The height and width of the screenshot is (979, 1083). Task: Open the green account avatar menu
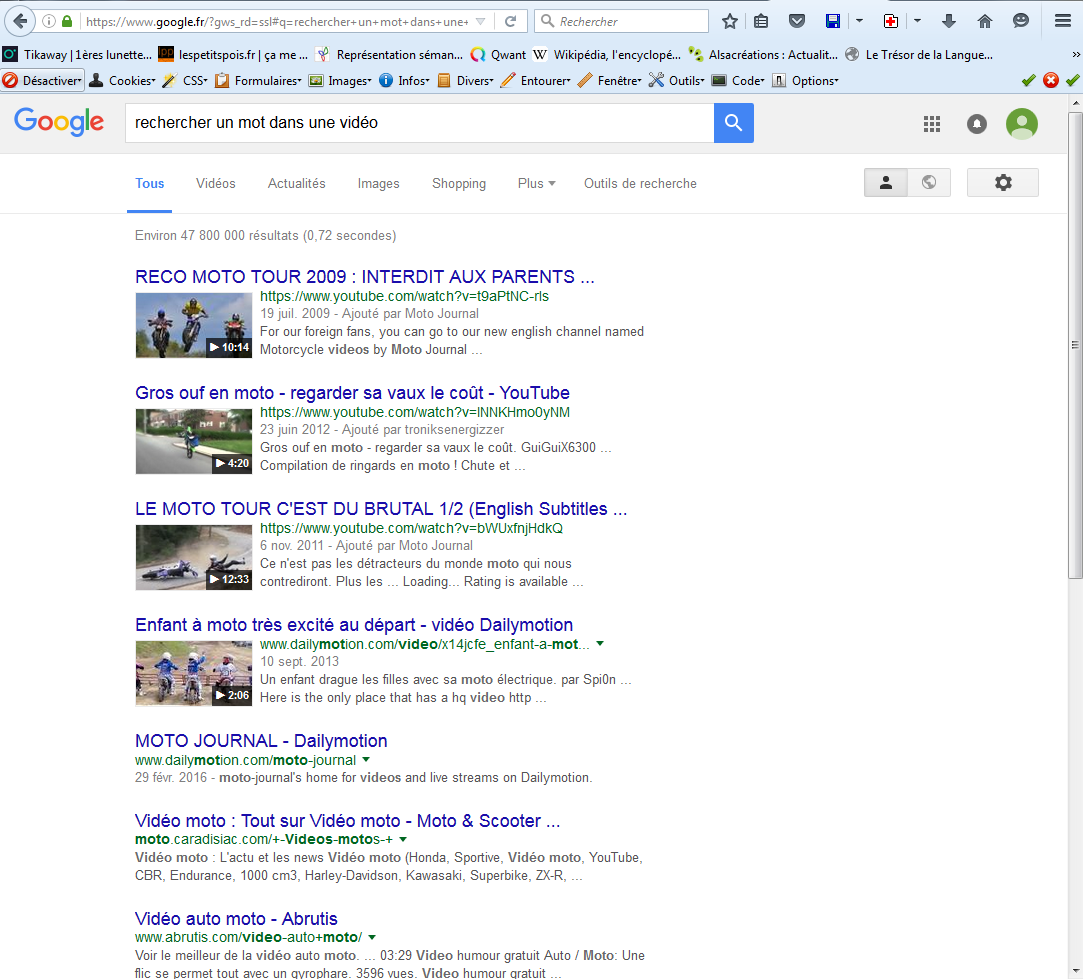(1021, 123)
